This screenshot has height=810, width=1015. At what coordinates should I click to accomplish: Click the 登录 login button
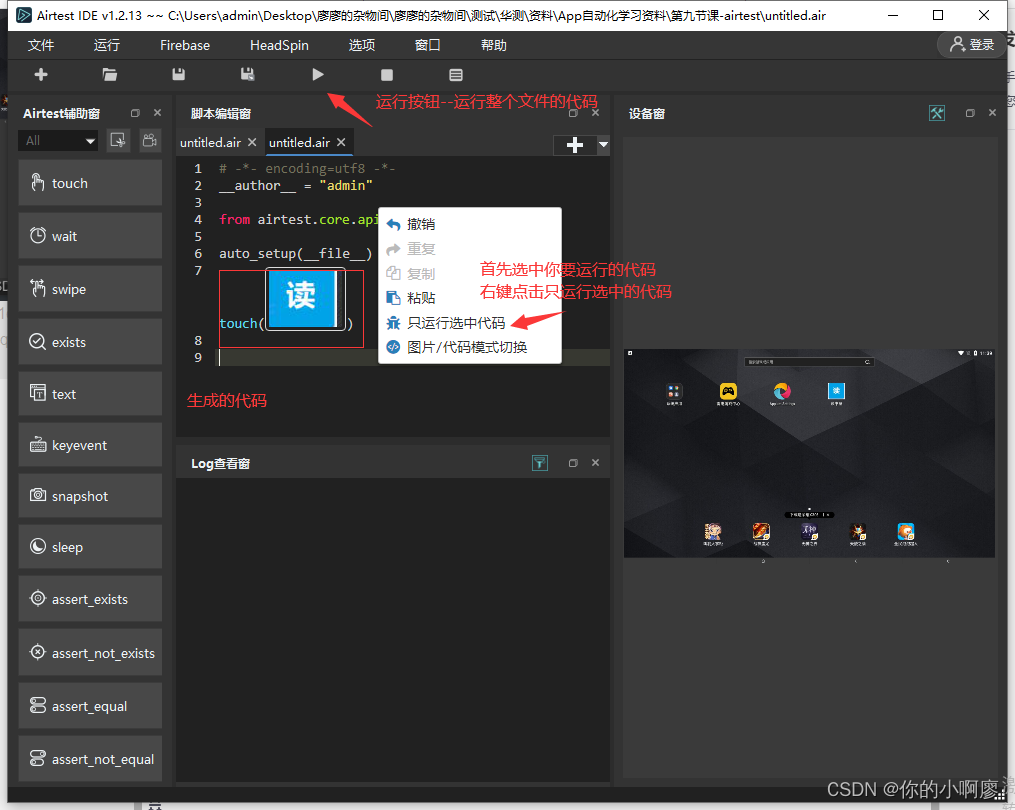pyautogui.click(x=971, y=45)
